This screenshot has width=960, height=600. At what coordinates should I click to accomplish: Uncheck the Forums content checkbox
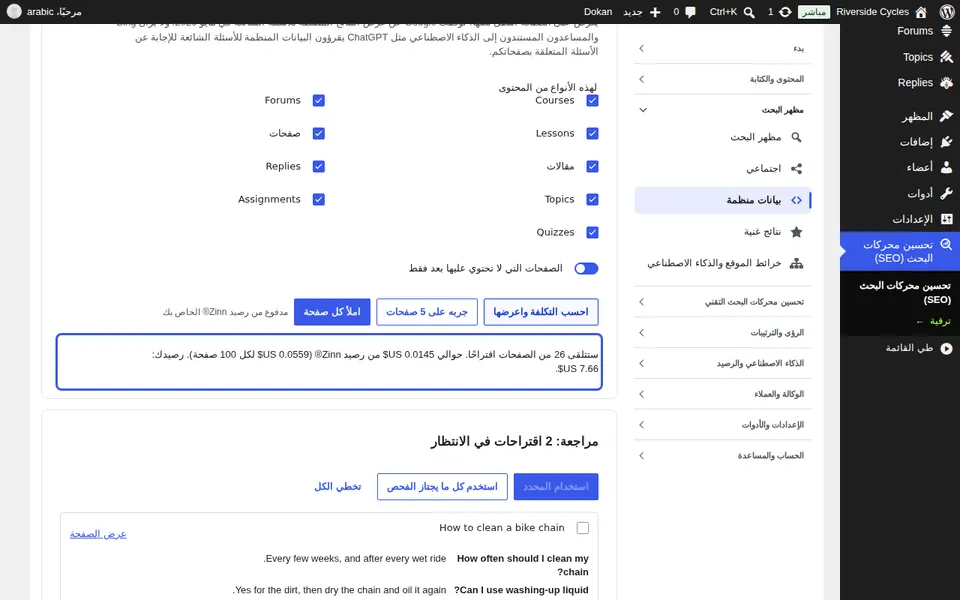[x=318, y=100]
